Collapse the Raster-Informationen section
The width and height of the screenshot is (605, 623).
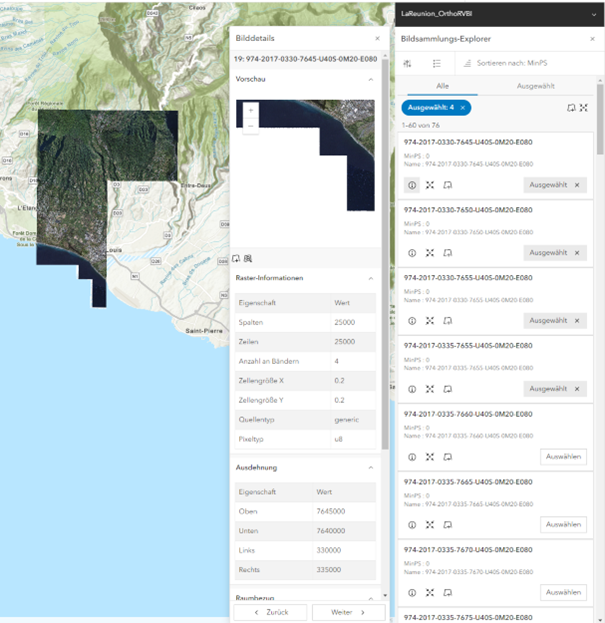[371, 279]
